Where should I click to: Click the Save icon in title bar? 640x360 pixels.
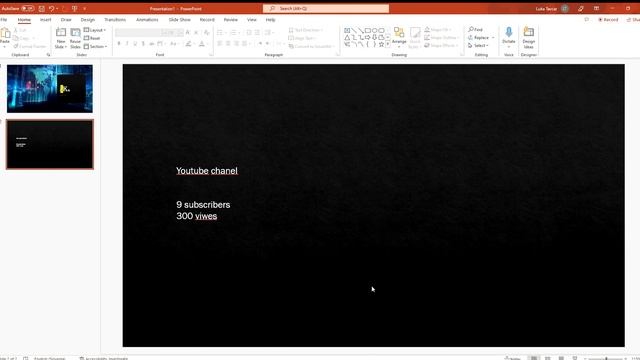pos(42,9)
